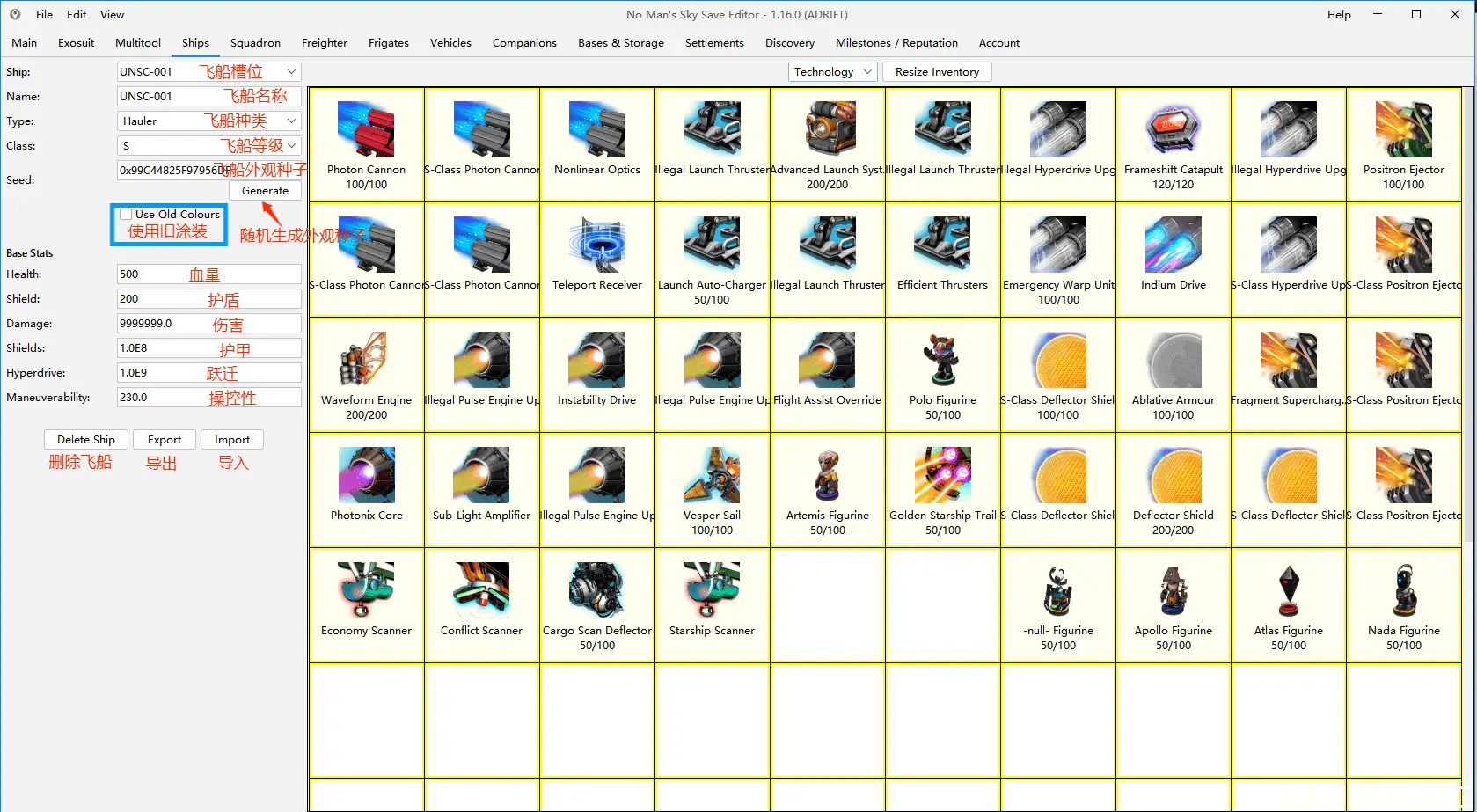Select the Launch Auto-Charger slot
The height and width of the screenshot is (812, 1477).
pyautogui.click(x=713, y=260)
